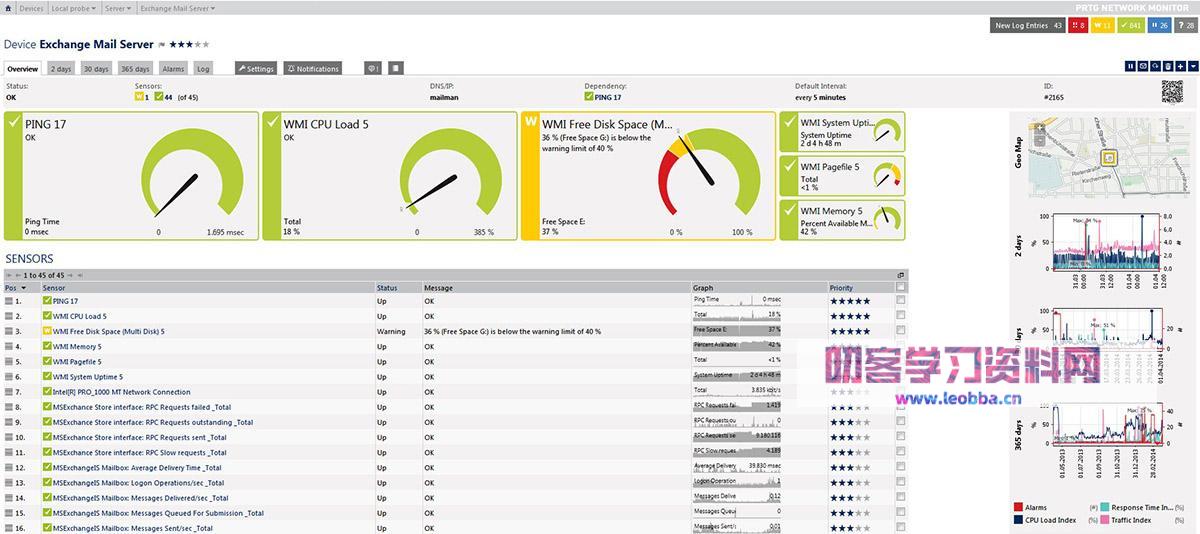This screenshot has height=534, width=1200.
Task: Sort the table by the Status column
Action: pos(387,288)
